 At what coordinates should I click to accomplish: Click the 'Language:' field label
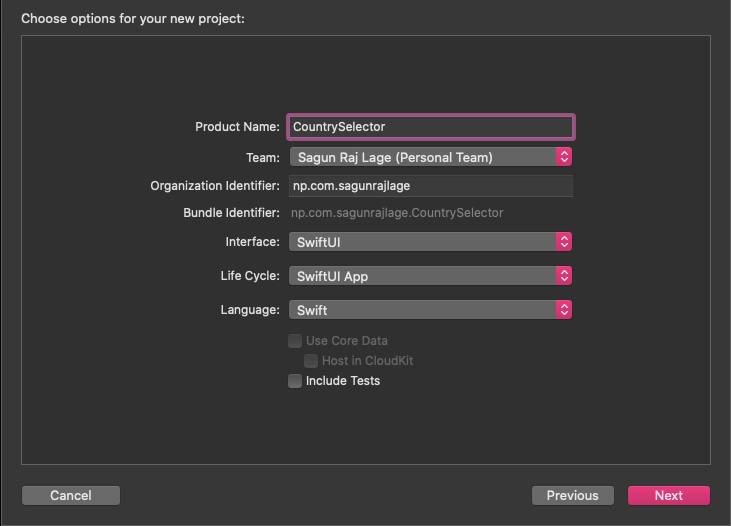click(x=250, y=310)
